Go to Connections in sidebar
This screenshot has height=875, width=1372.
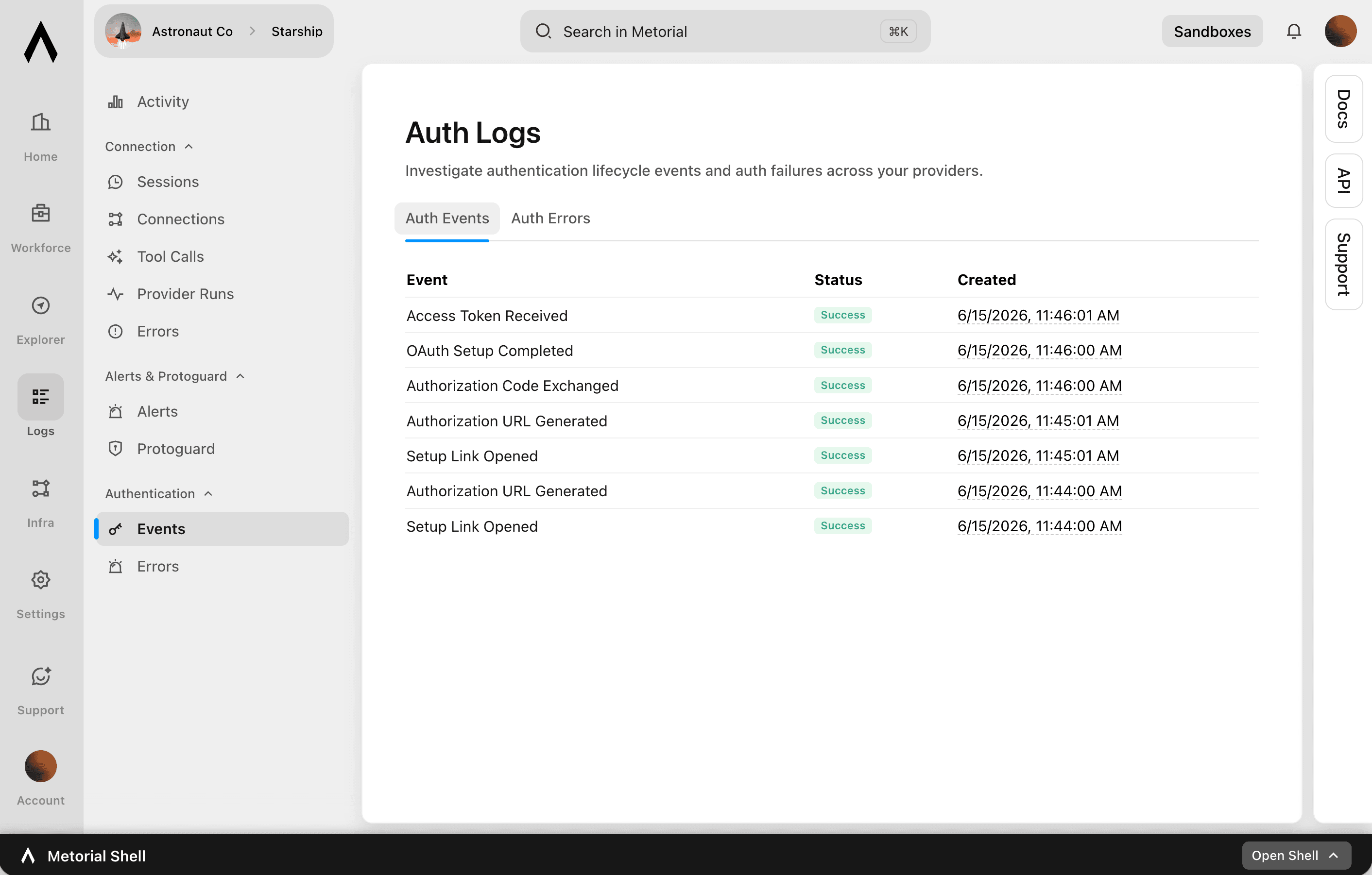(x=222, y=219)
